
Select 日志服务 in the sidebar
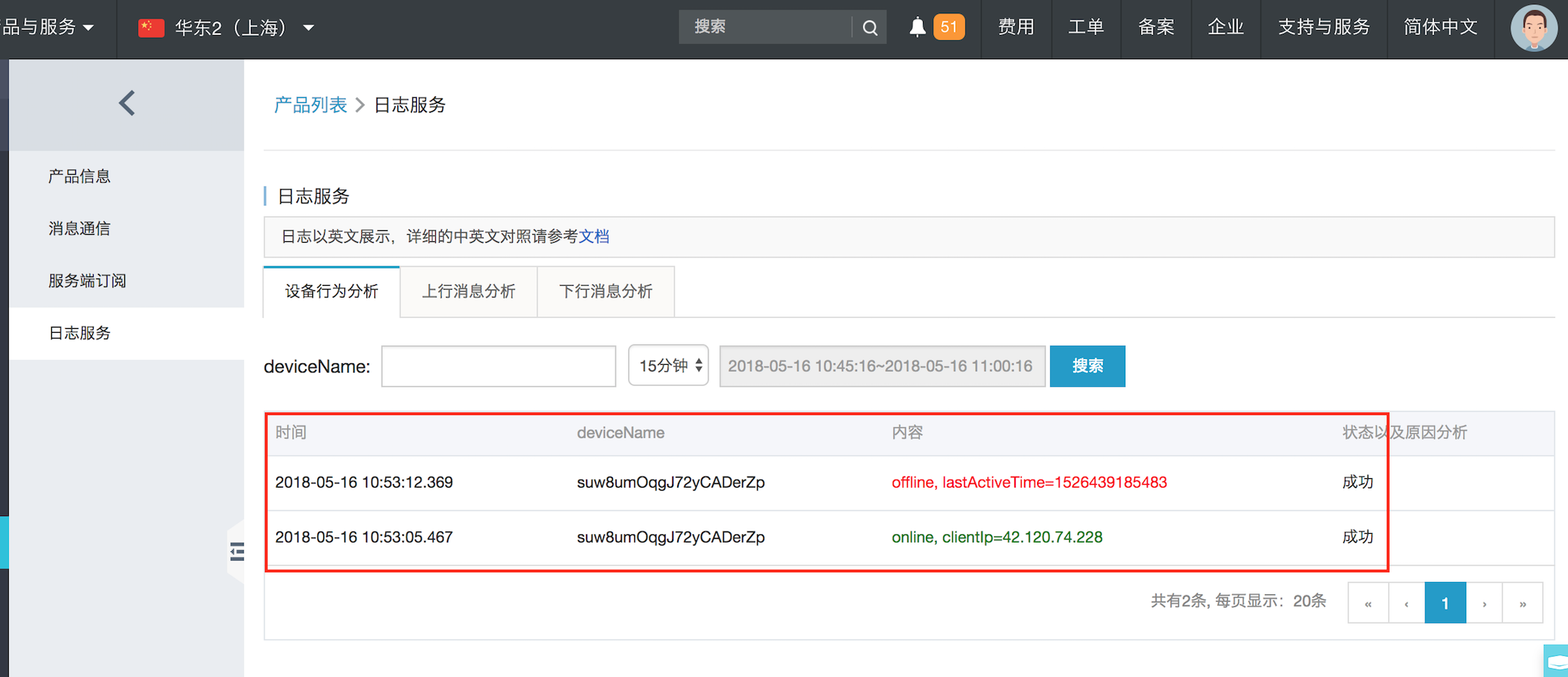[x=80, y=333]
